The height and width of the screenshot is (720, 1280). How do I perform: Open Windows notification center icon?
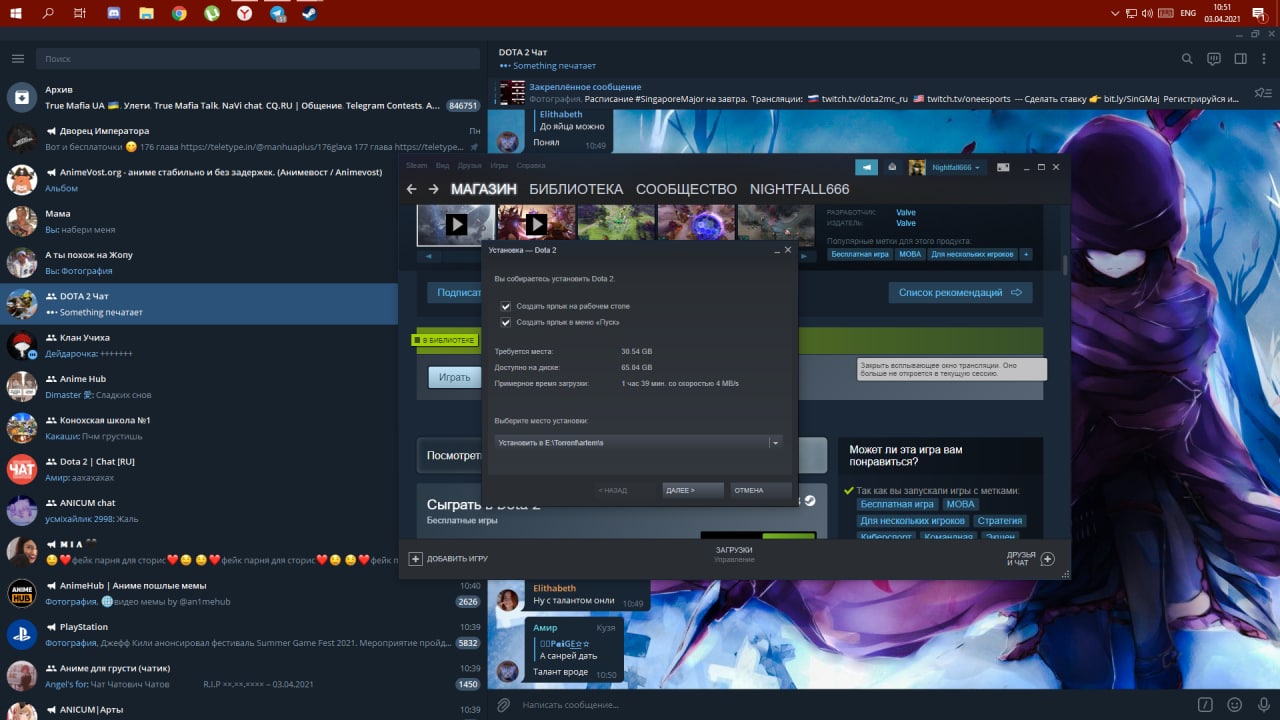(x=1261, y=13)
